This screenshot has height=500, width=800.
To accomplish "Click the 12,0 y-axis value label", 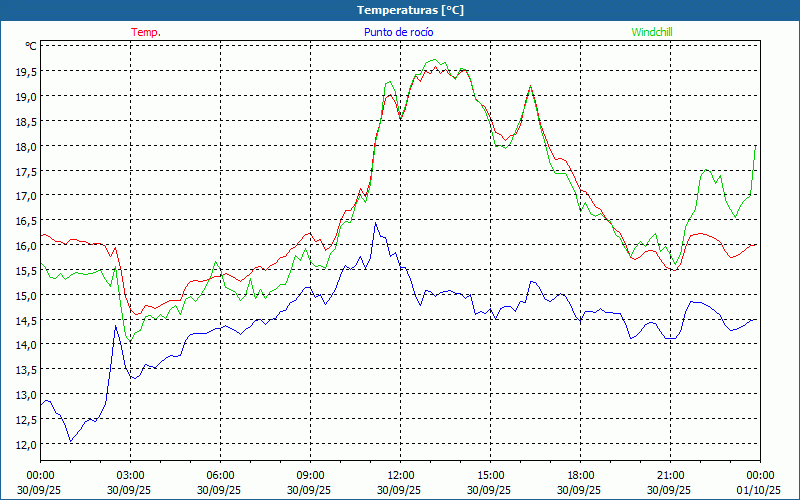I will click(25, 444).
